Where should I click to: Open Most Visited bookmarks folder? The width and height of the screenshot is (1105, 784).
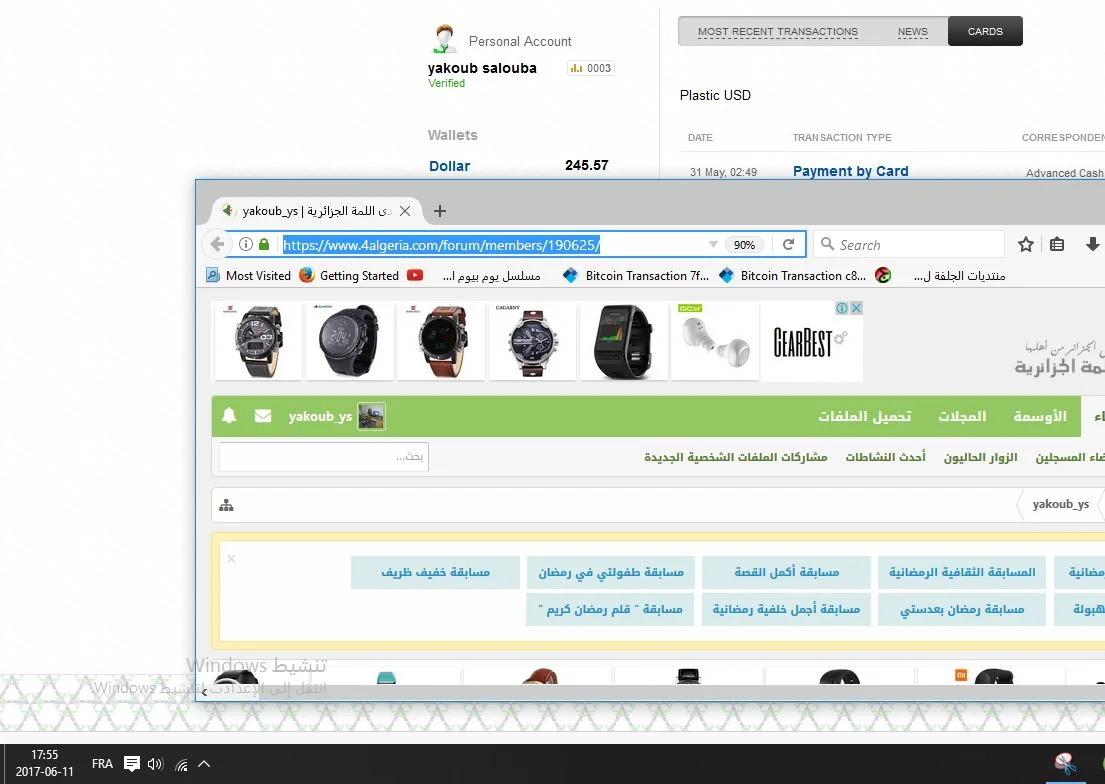click(248, 276)
